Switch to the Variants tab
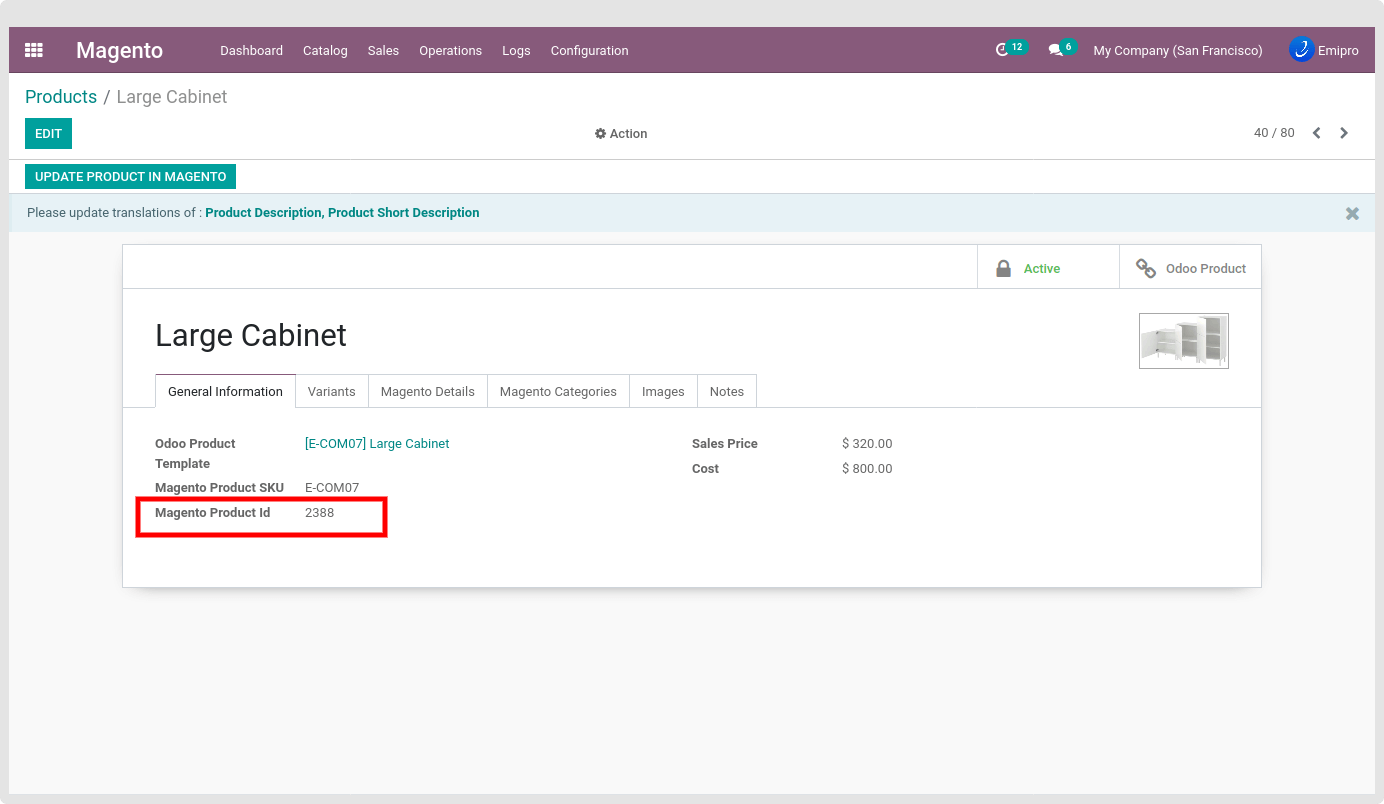Screen dimensions: 1384x804 click(x=332, y=391)
